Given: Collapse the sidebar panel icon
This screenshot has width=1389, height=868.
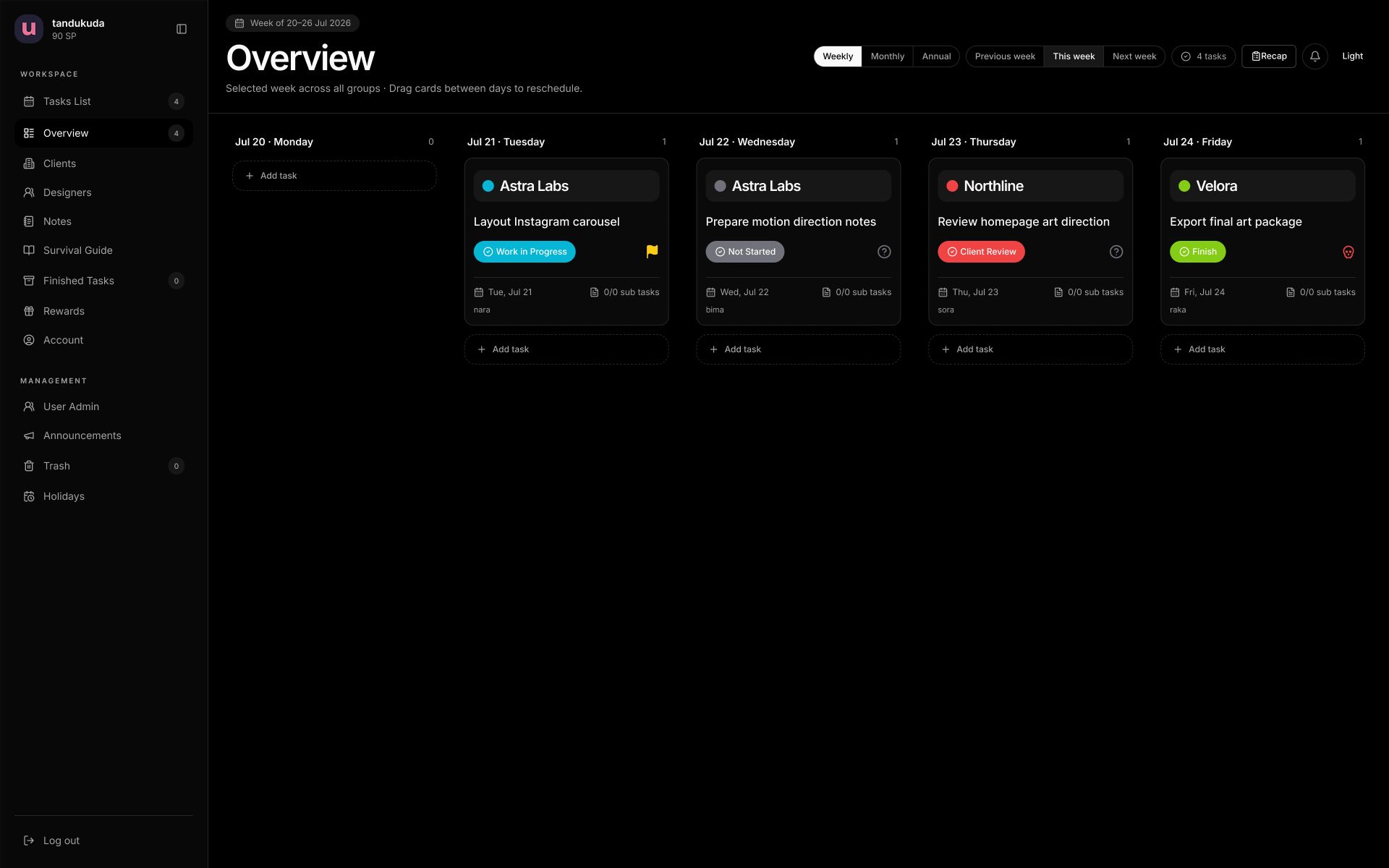Looking at the screenshot, I should [x=182, y=29].
